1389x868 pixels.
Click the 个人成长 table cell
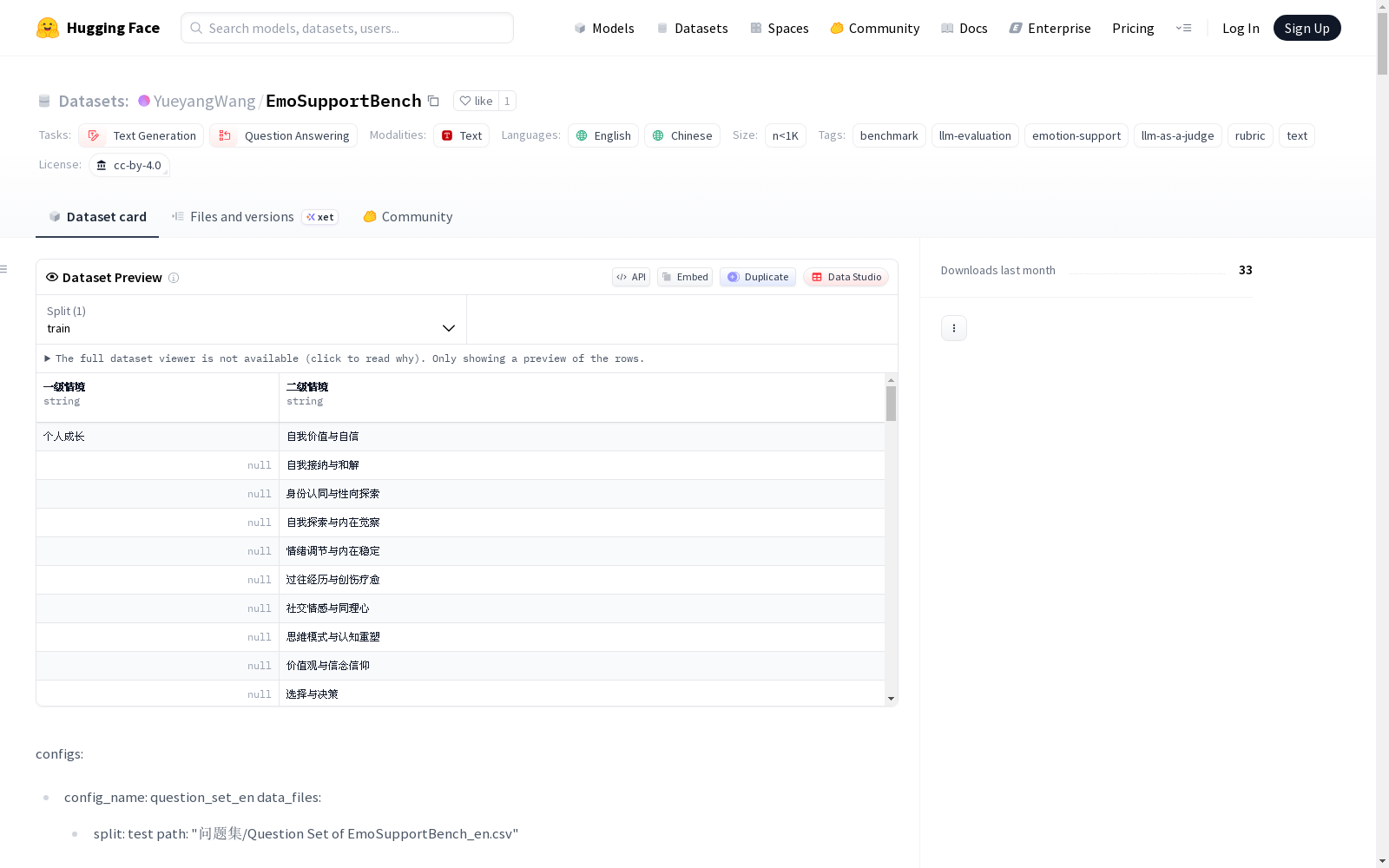click(x=157, y=437)
